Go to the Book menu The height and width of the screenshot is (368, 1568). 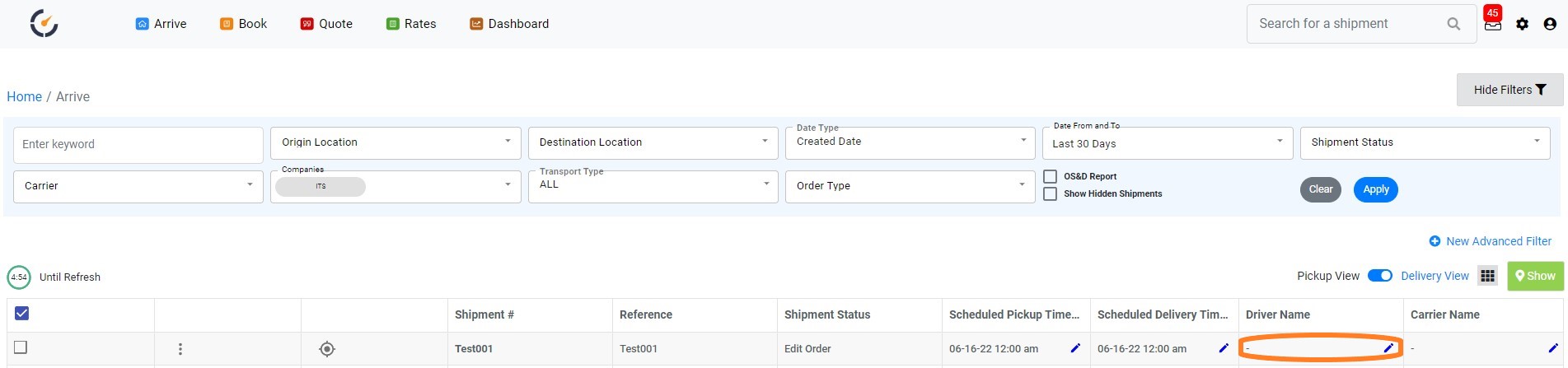click(243, 24)
